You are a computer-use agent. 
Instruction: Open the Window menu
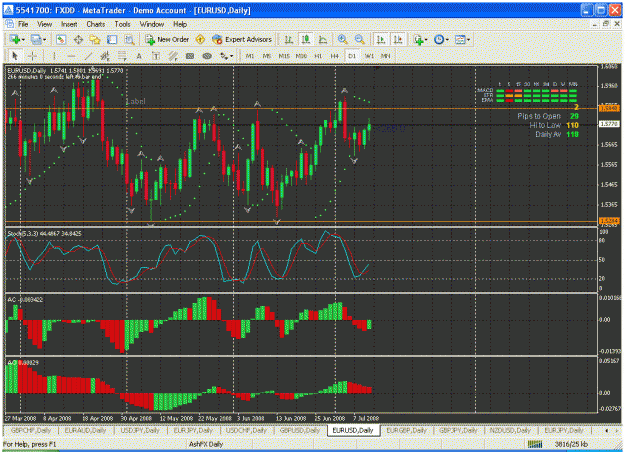click(x=152, y=24)
